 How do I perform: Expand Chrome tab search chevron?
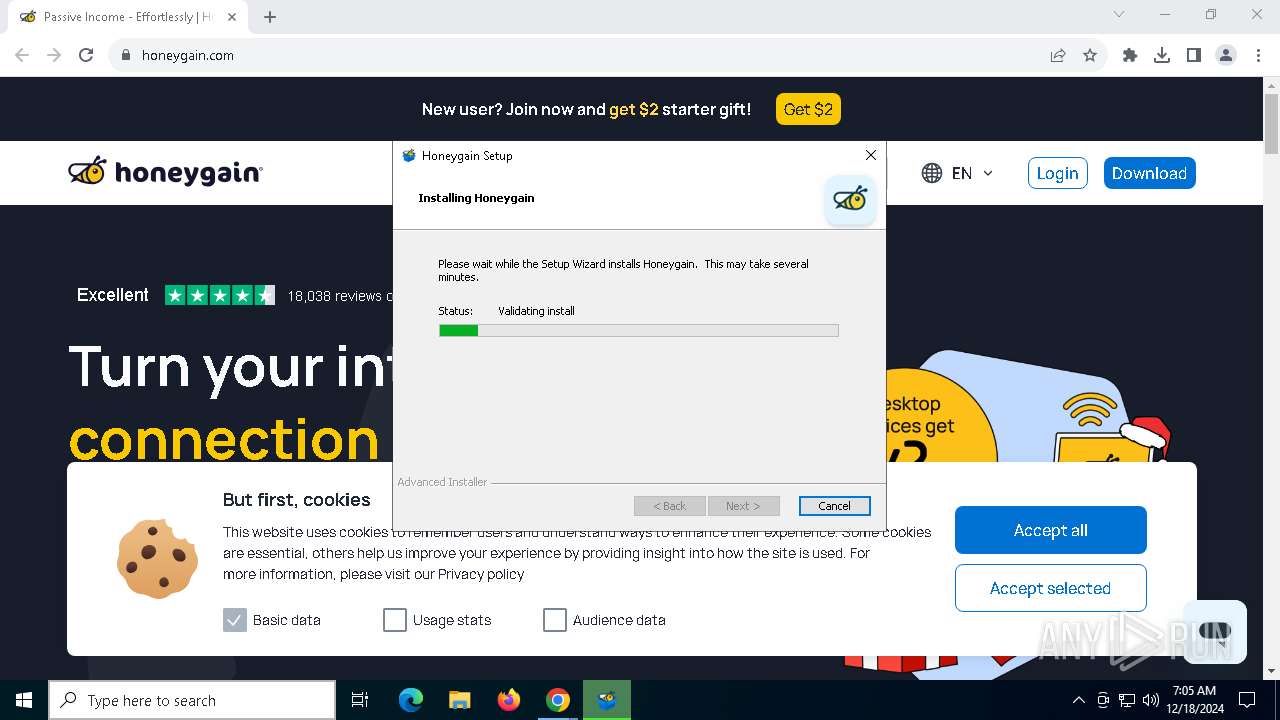[1119, 14]
